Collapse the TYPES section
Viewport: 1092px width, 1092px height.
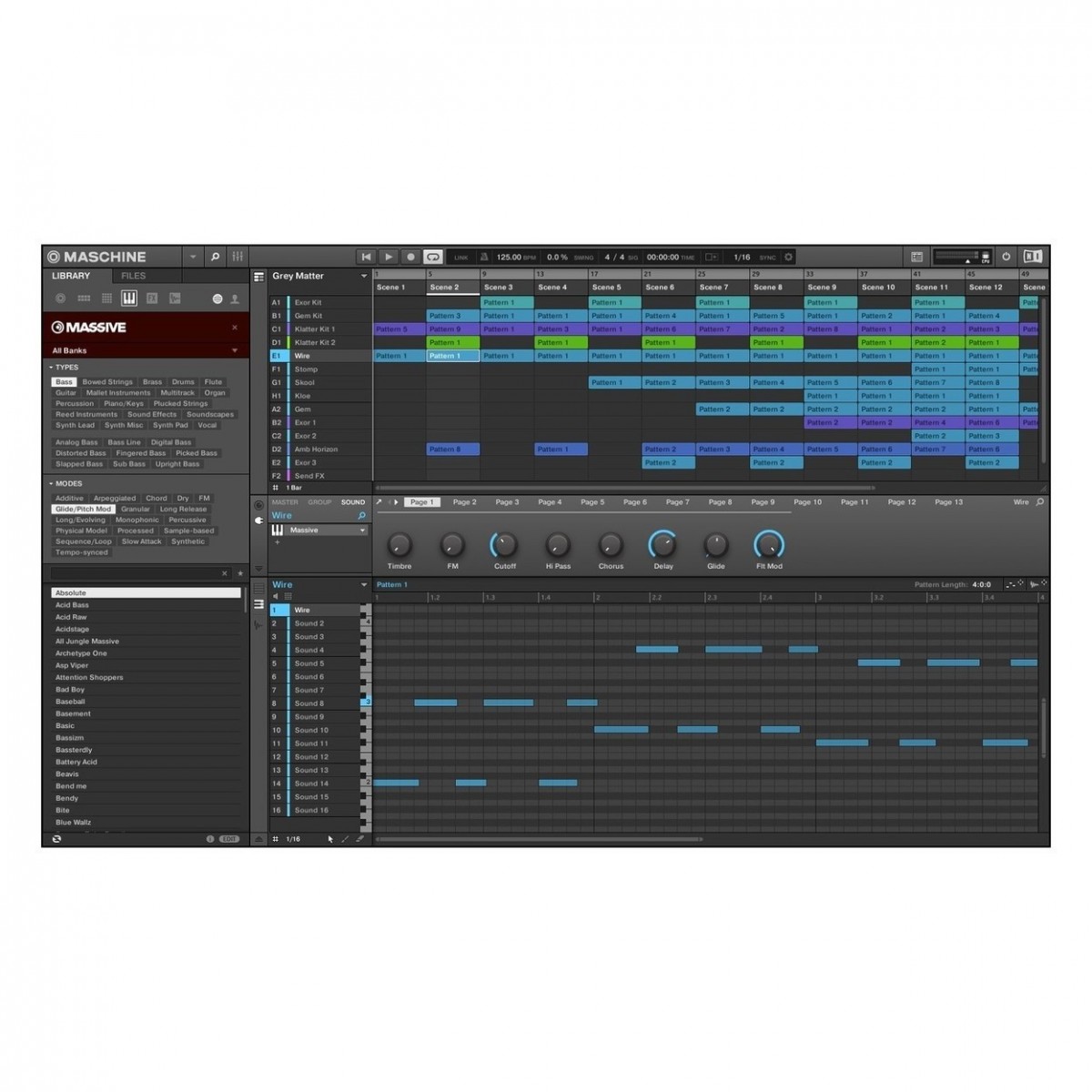(x=64, y=368)
